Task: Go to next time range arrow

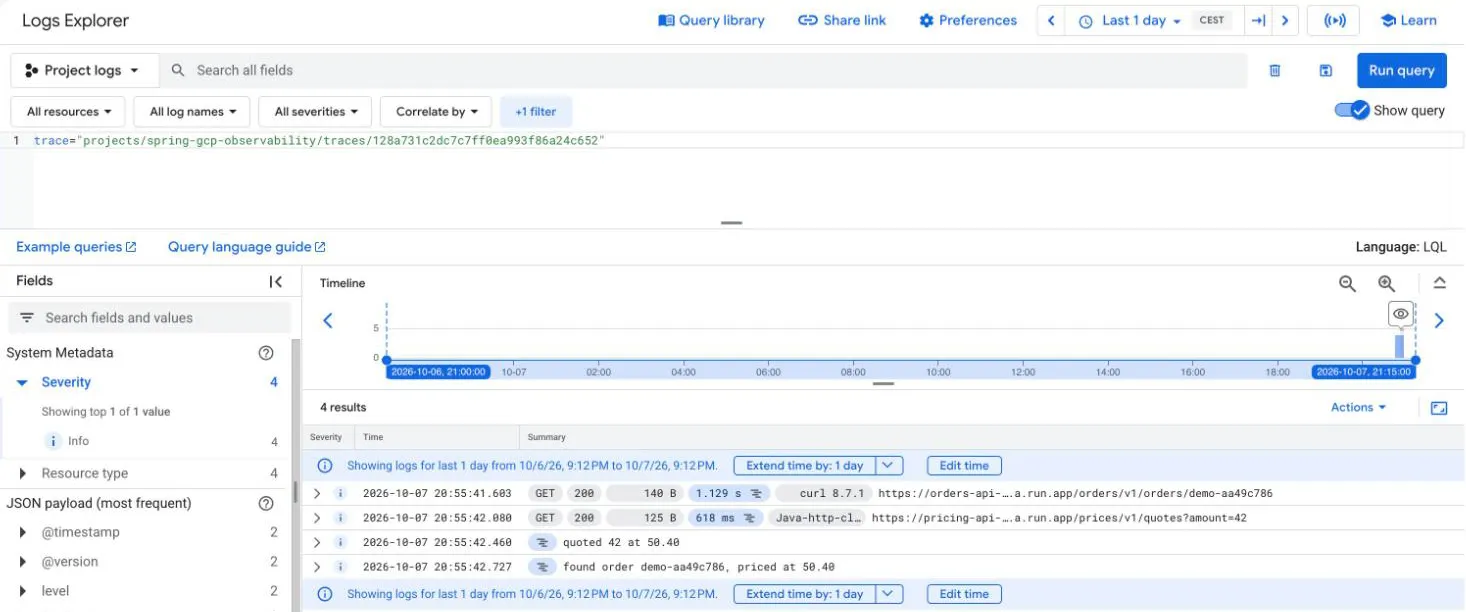Action: pos(1285,21)
